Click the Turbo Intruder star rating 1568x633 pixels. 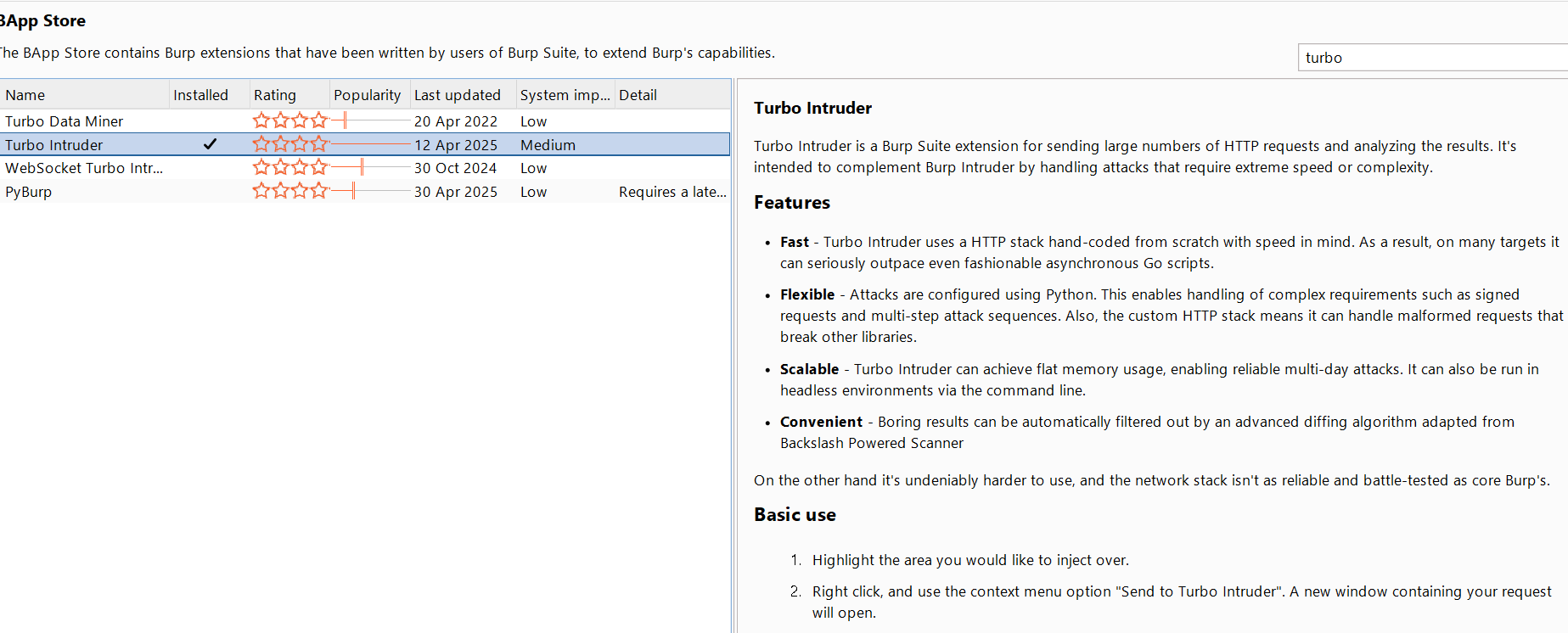[x=289, y=145]
